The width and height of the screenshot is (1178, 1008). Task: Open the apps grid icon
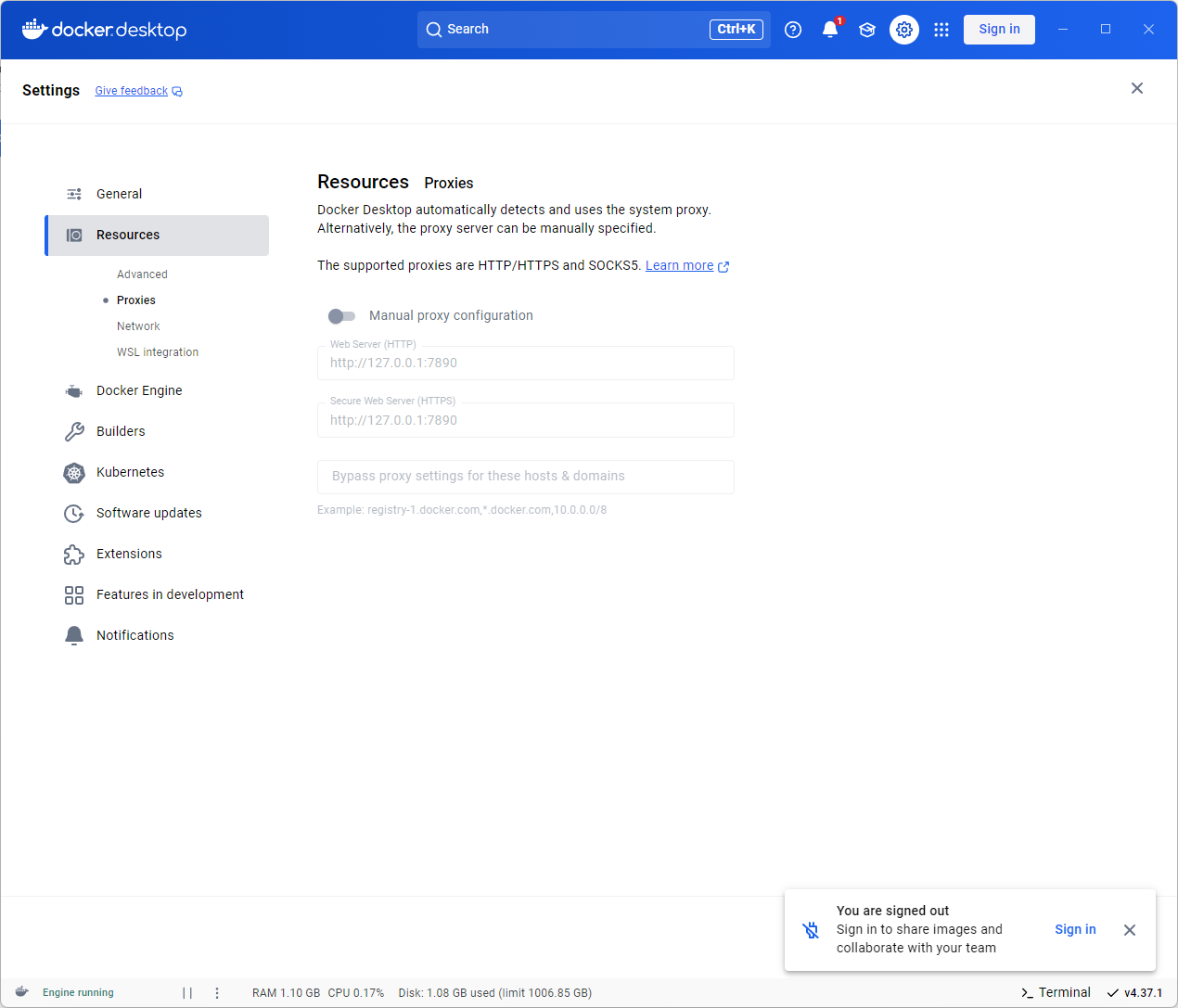941,30
